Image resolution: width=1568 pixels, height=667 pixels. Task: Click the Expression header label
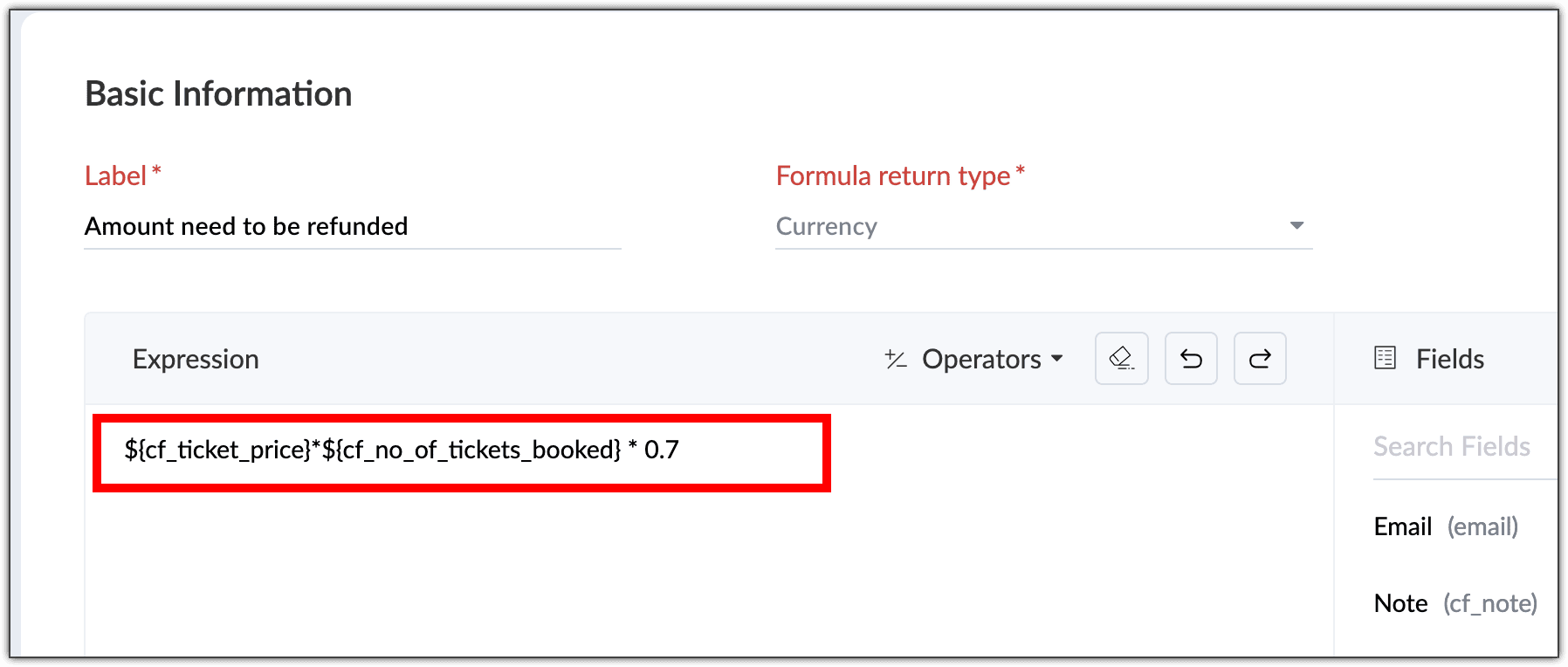196,359
